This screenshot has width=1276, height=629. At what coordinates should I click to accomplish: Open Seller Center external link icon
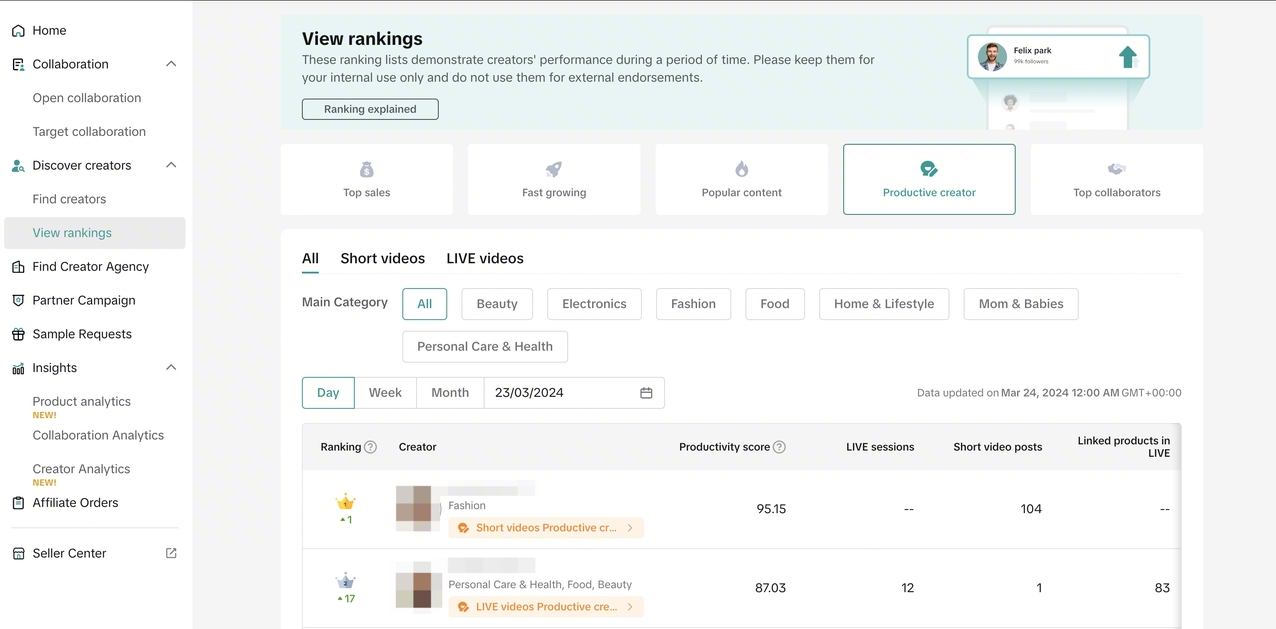click(171, 553)
